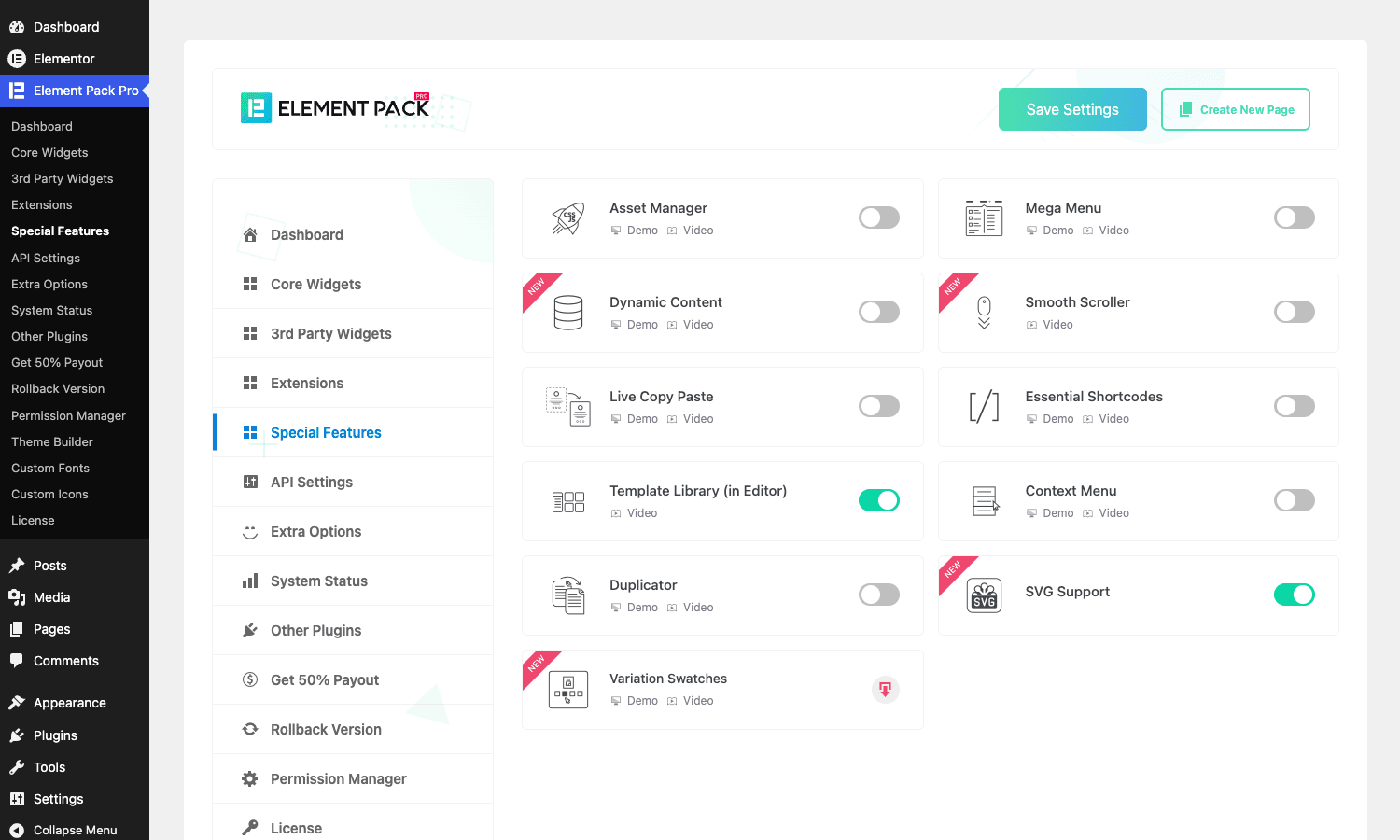Switch on the Context Menu toggle
This screenshot has height=840, width=1400.
coord(1295,500)
